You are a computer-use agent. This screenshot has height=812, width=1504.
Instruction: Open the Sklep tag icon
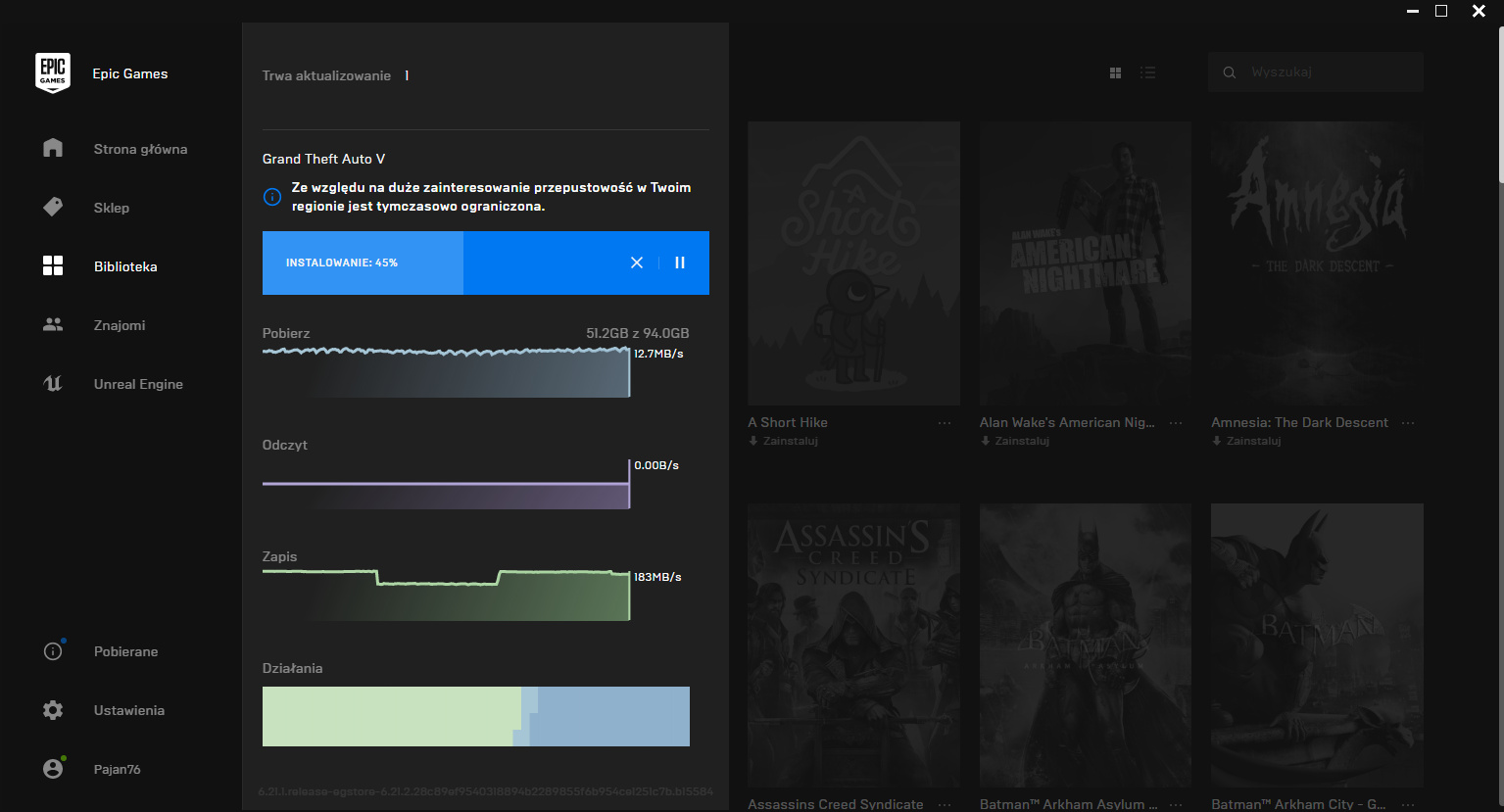(x=53, y=207)
